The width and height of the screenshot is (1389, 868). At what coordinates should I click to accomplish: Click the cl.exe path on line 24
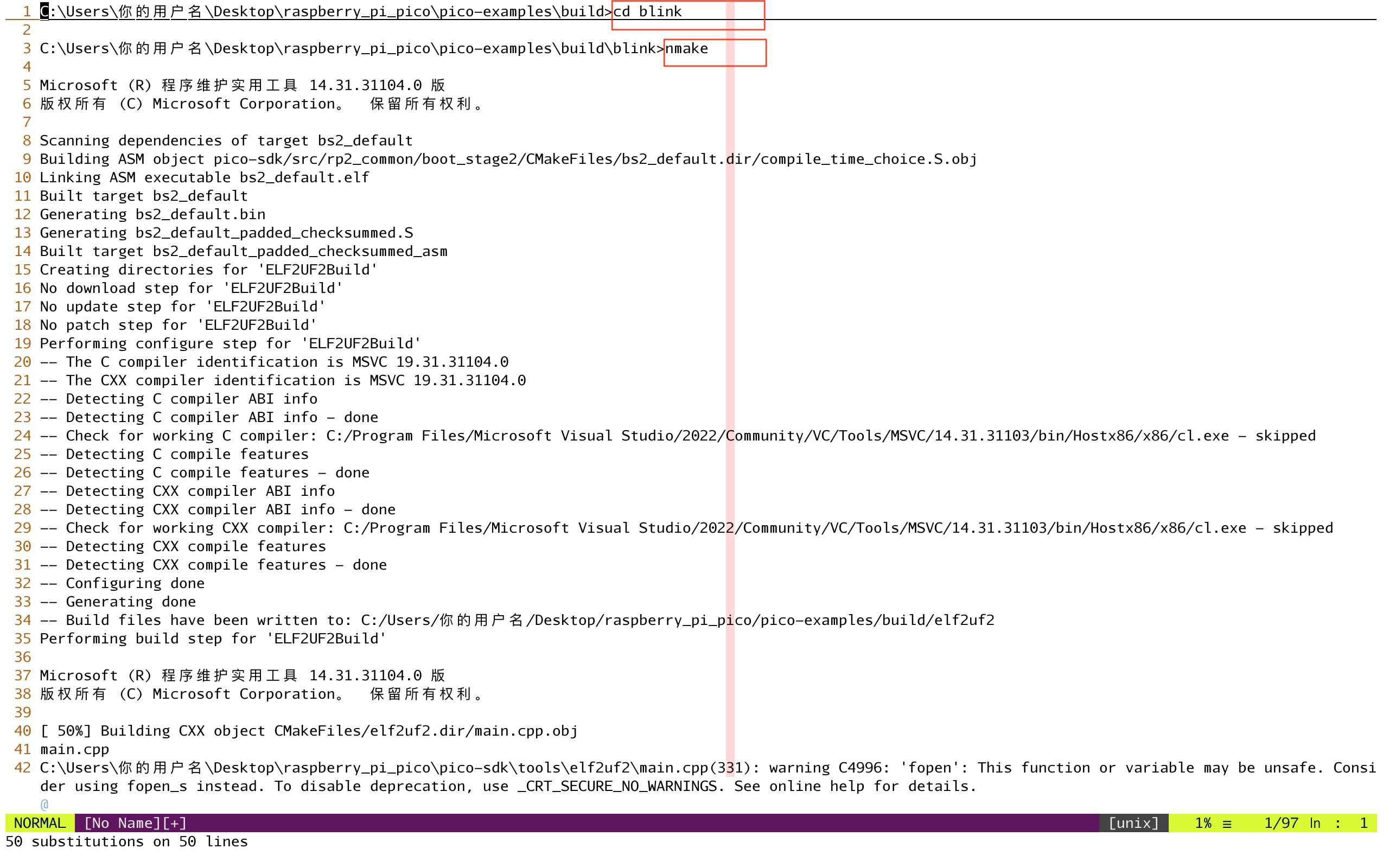coord(778,436)
